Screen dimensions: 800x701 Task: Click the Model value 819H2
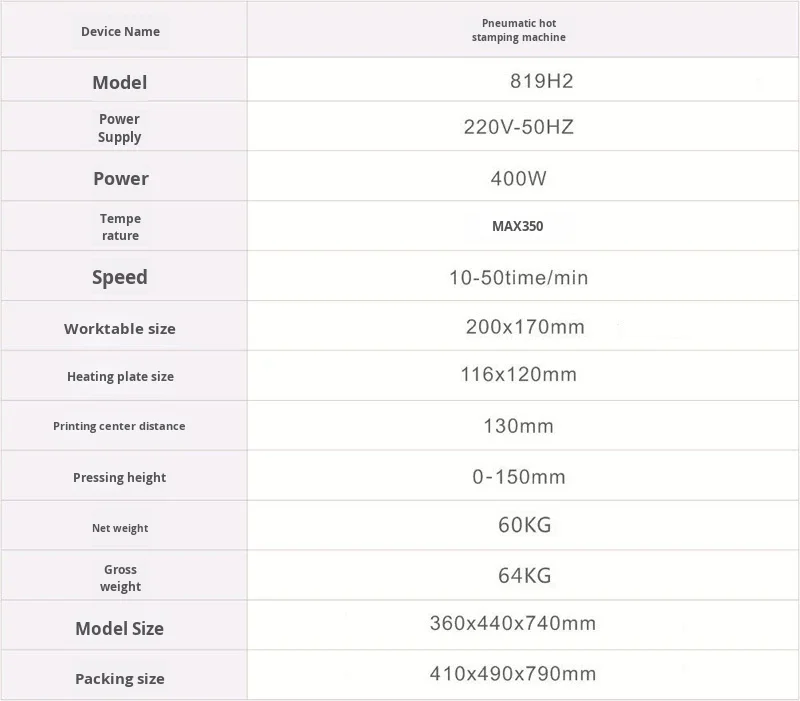point(542,81)
